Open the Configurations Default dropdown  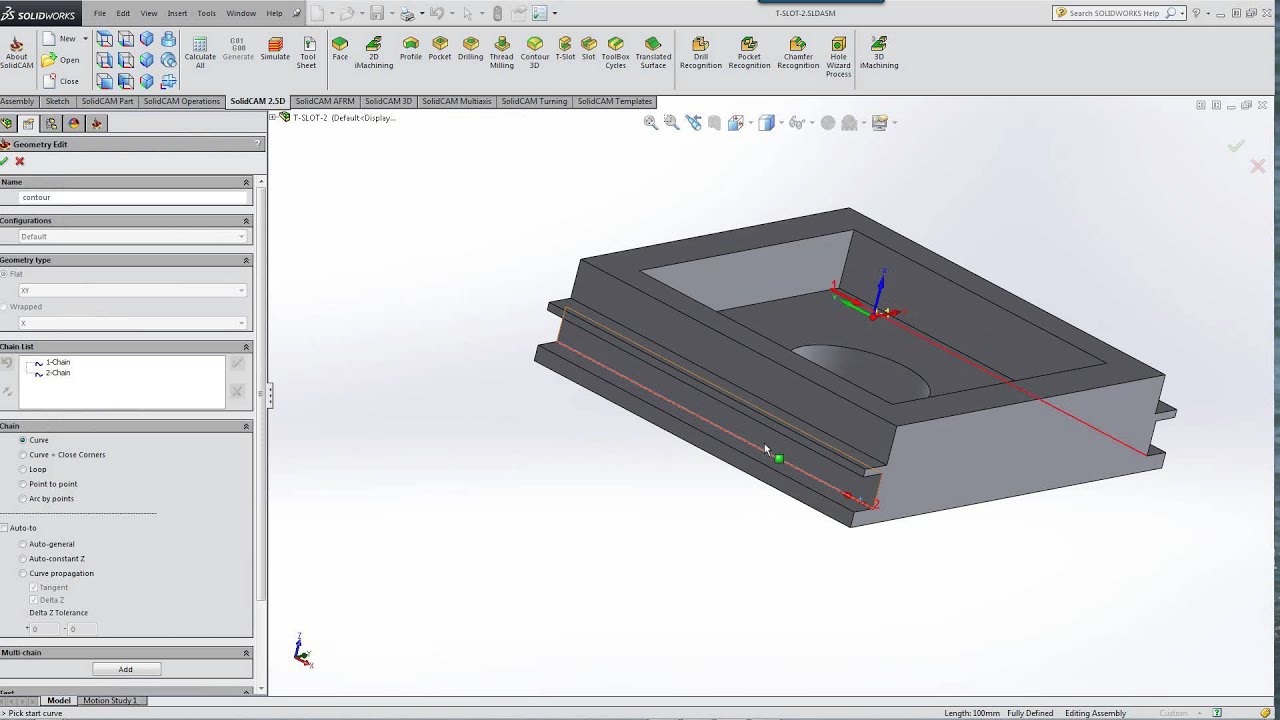pyautogui.click(x=133, y=237)
